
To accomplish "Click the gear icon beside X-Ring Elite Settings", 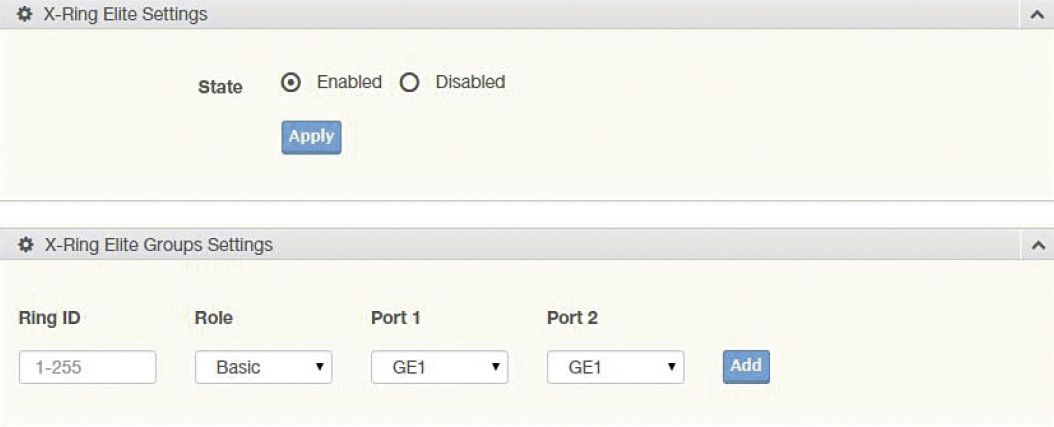I will [x=25, y=15].
